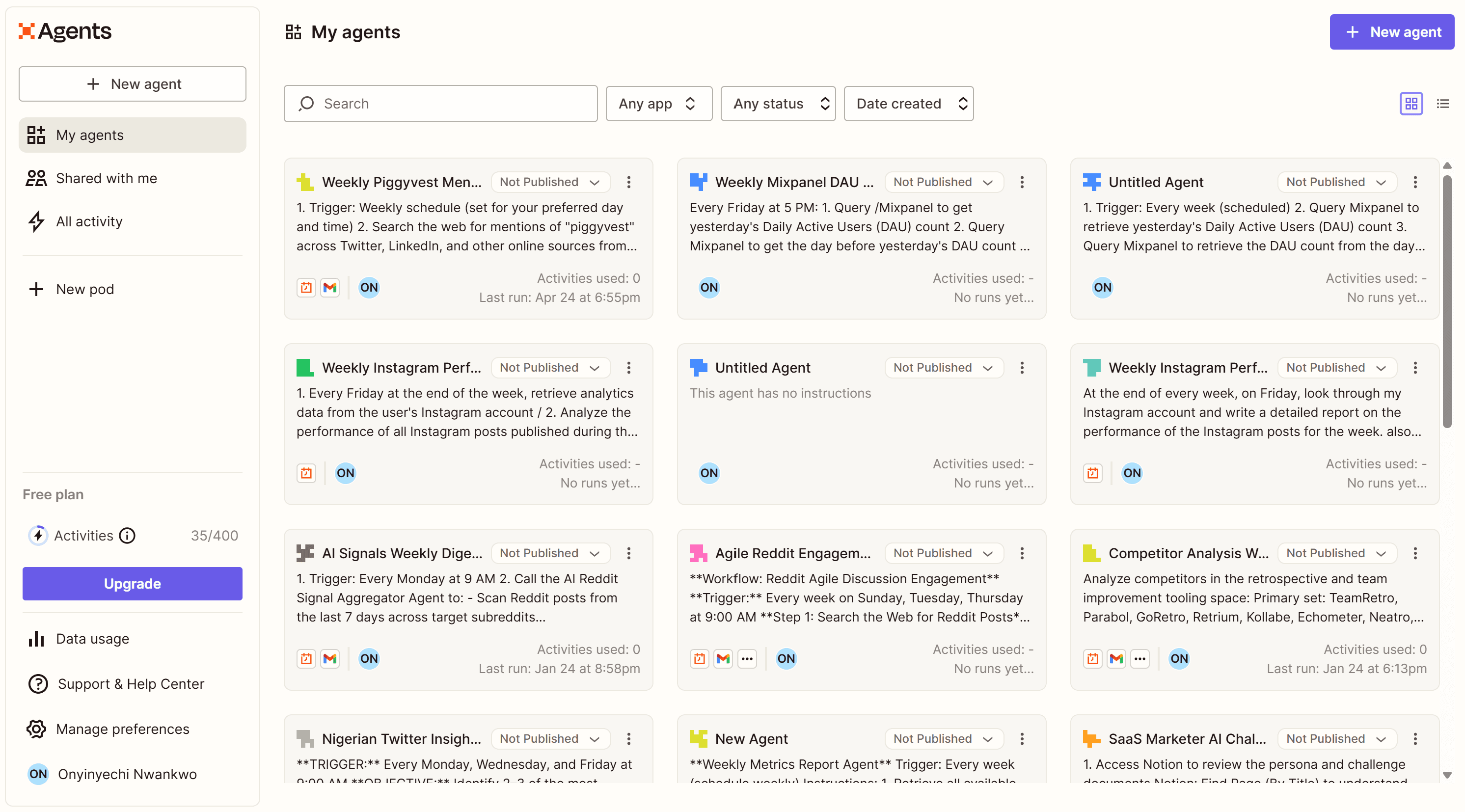Open Any status filter dropdown
This screenshot has height=812, width=1465.
778,104
